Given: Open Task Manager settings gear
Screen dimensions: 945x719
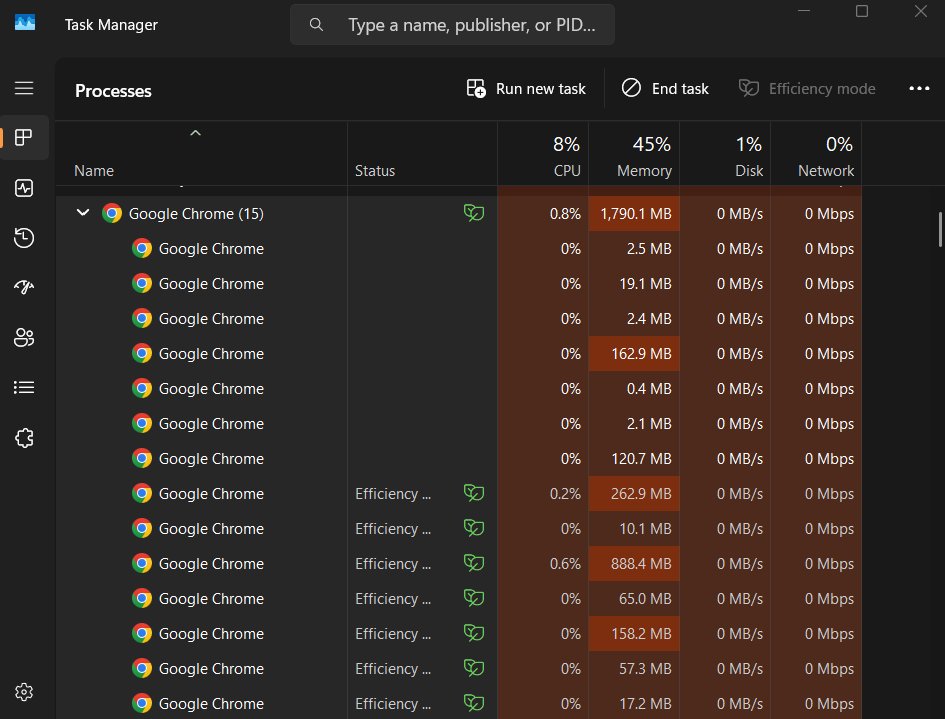Looking at the screenshot, I should tap(24, 692).
